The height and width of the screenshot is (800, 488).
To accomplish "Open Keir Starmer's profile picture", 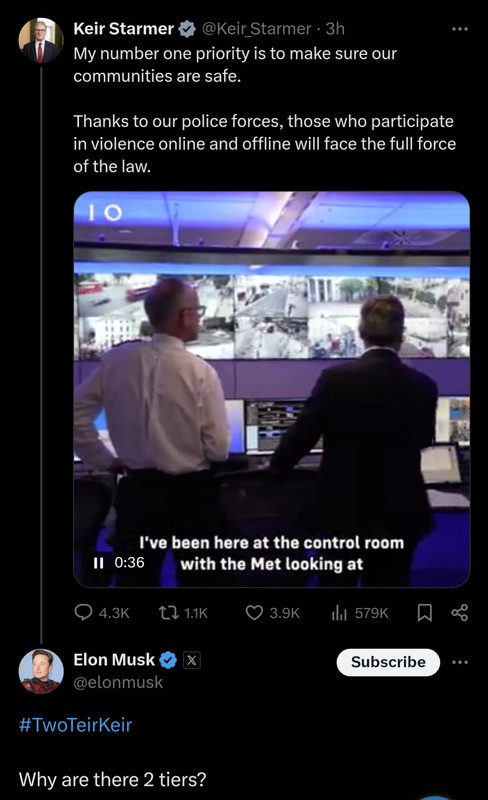I will (x=41, y=40).
